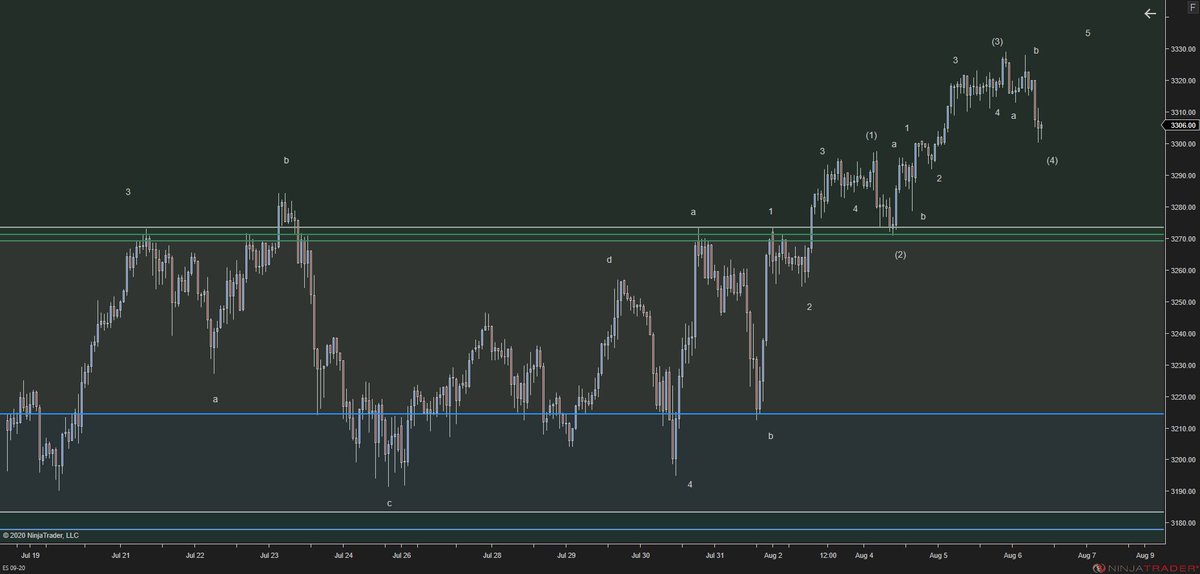Click the Jul 29 date label
1200x574 pixels.
[x=566, y=553]
